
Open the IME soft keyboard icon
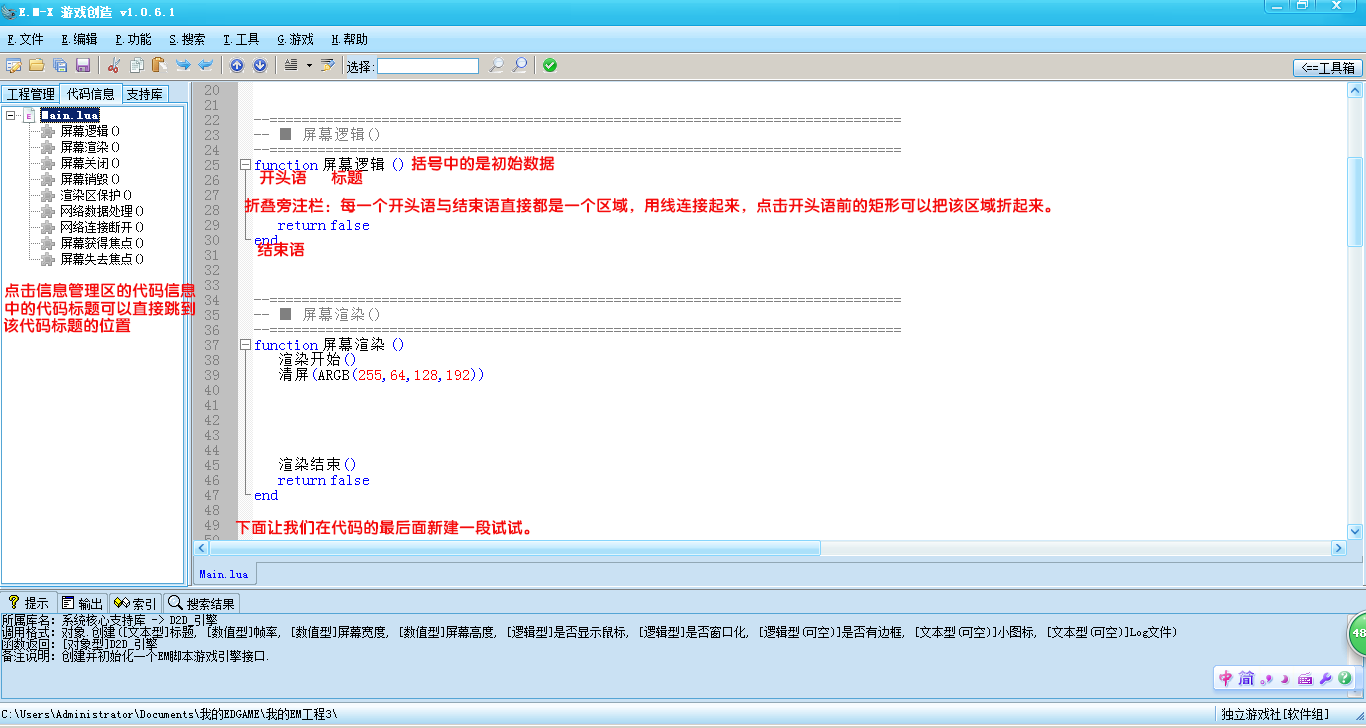point(1305,678)
